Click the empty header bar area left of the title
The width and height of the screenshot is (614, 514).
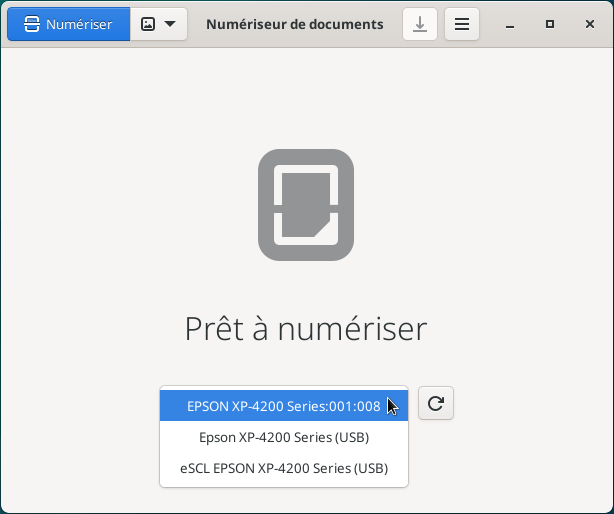coord(196,24)
